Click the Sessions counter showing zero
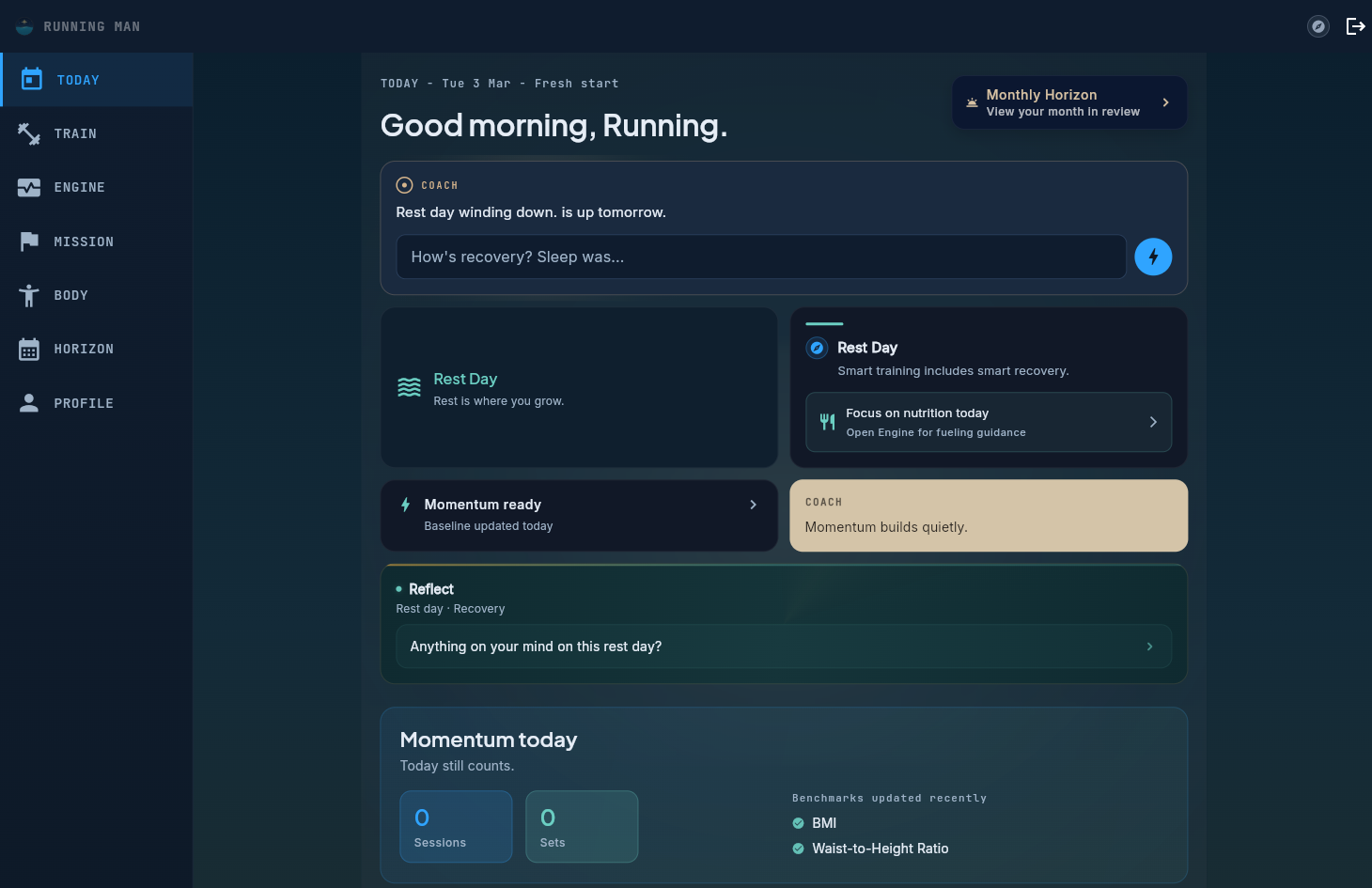The height and width of the screenshot is (888, 1372). click(456, 826)
